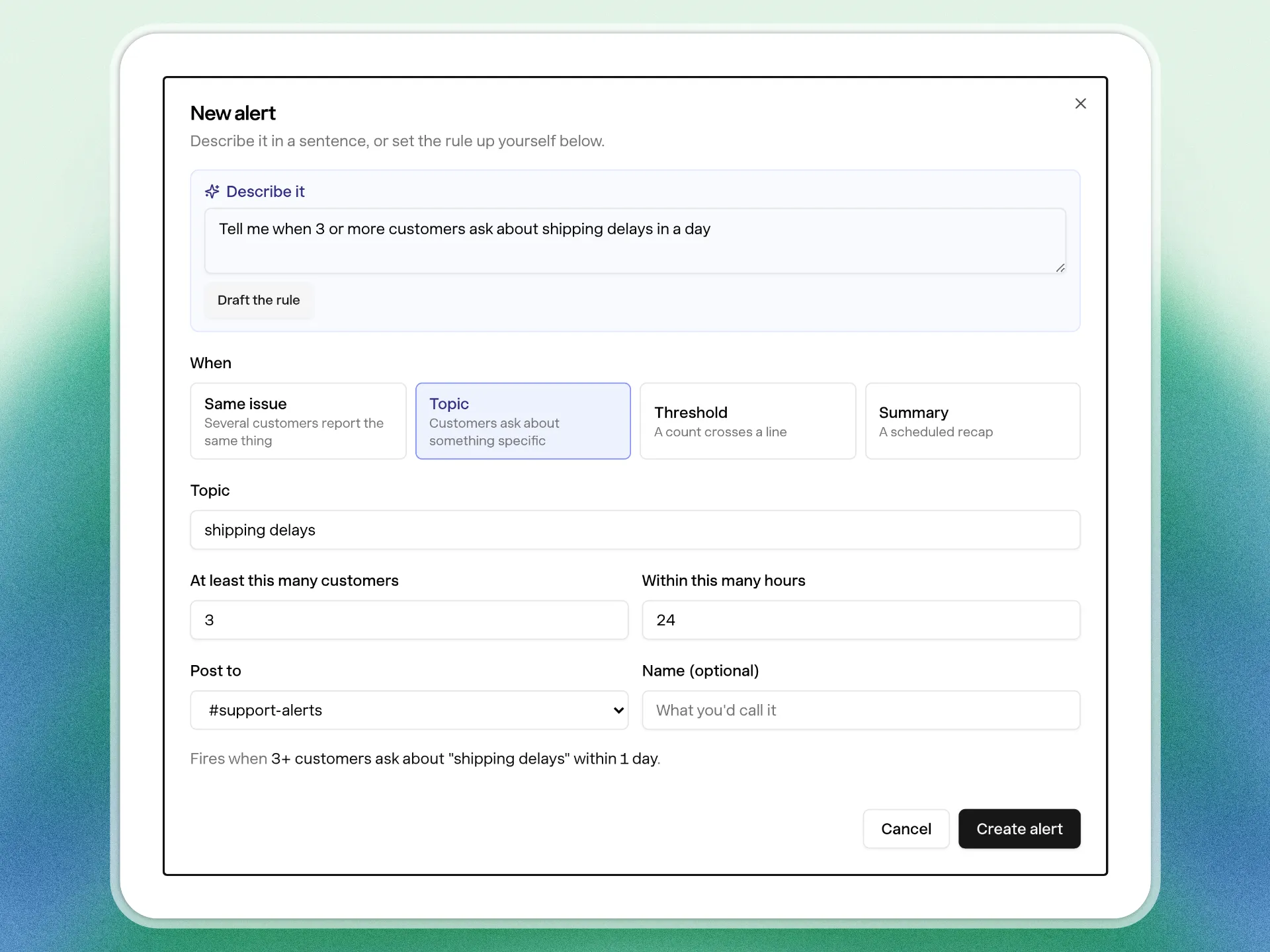The image size is (1270, 952).
Task: Grab the textarea resize handle corner
Action: click(1060, 268)
